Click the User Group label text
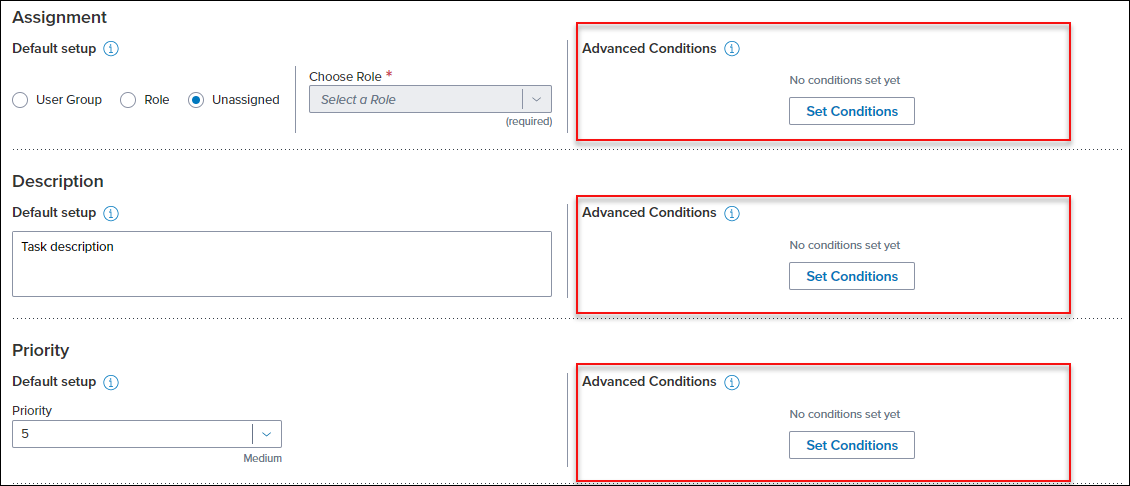1130x486 pixels. pos(69,100)
